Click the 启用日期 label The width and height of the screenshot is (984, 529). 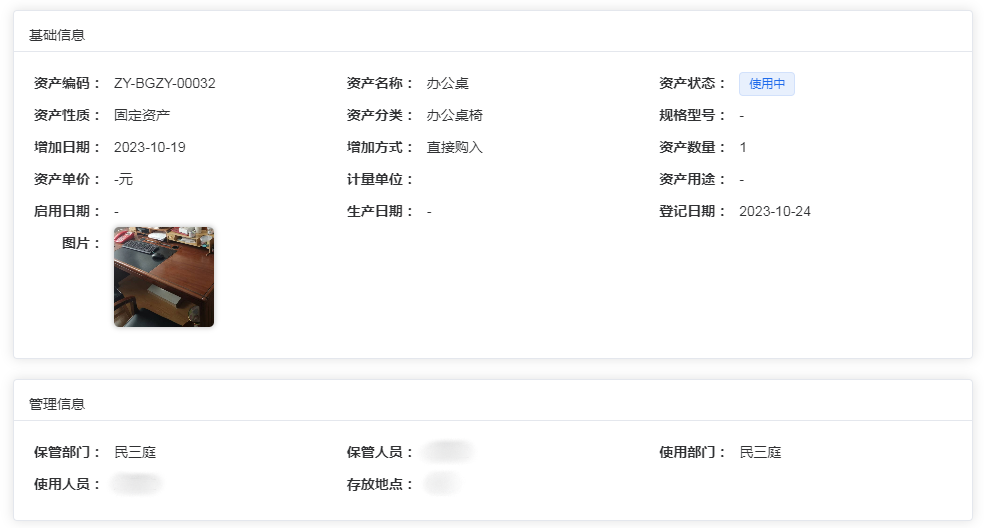67,211
